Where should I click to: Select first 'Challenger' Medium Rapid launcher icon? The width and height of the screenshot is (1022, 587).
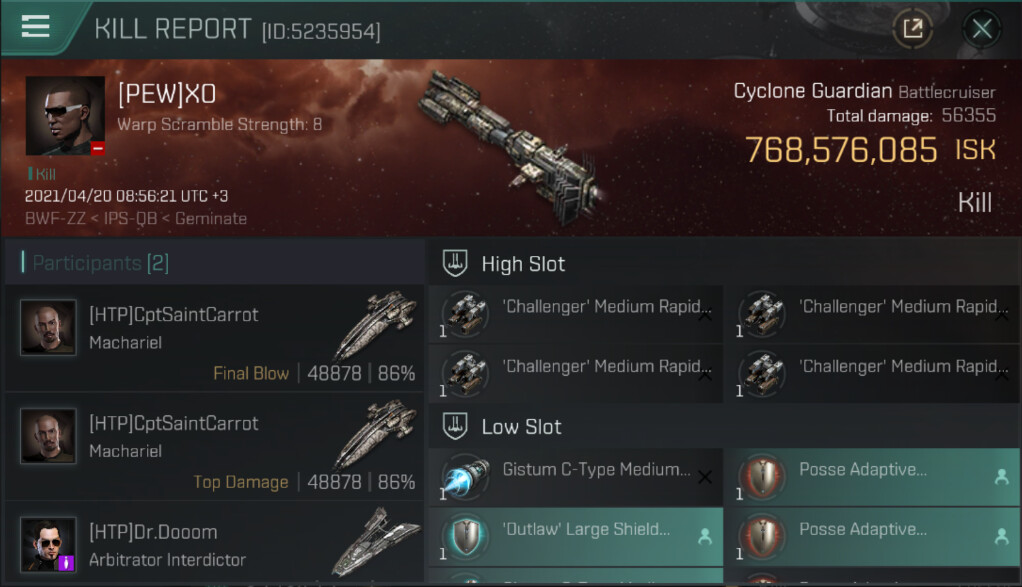pyautogui.click(x=465, y=314)
